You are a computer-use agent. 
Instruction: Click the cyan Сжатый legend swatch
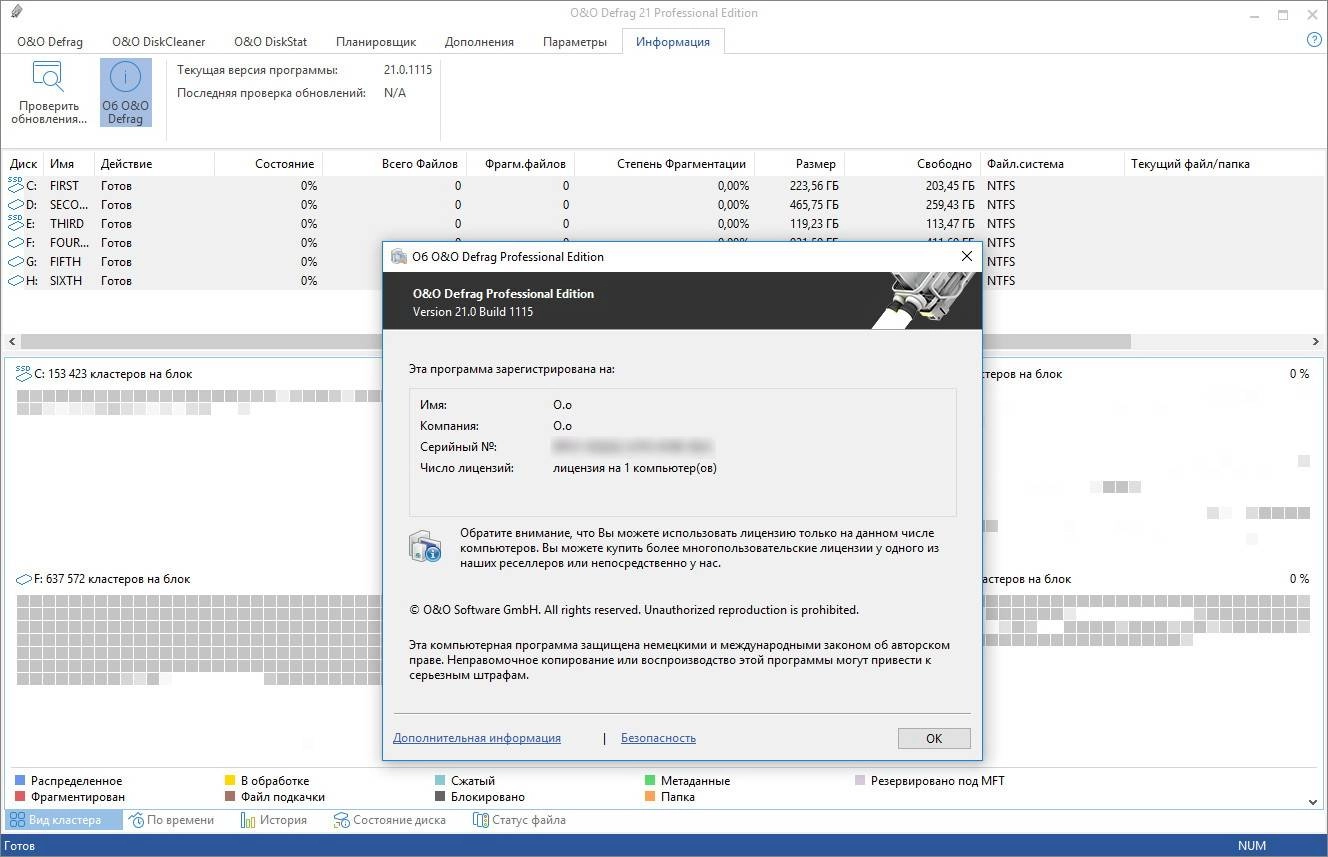point(440,780)
